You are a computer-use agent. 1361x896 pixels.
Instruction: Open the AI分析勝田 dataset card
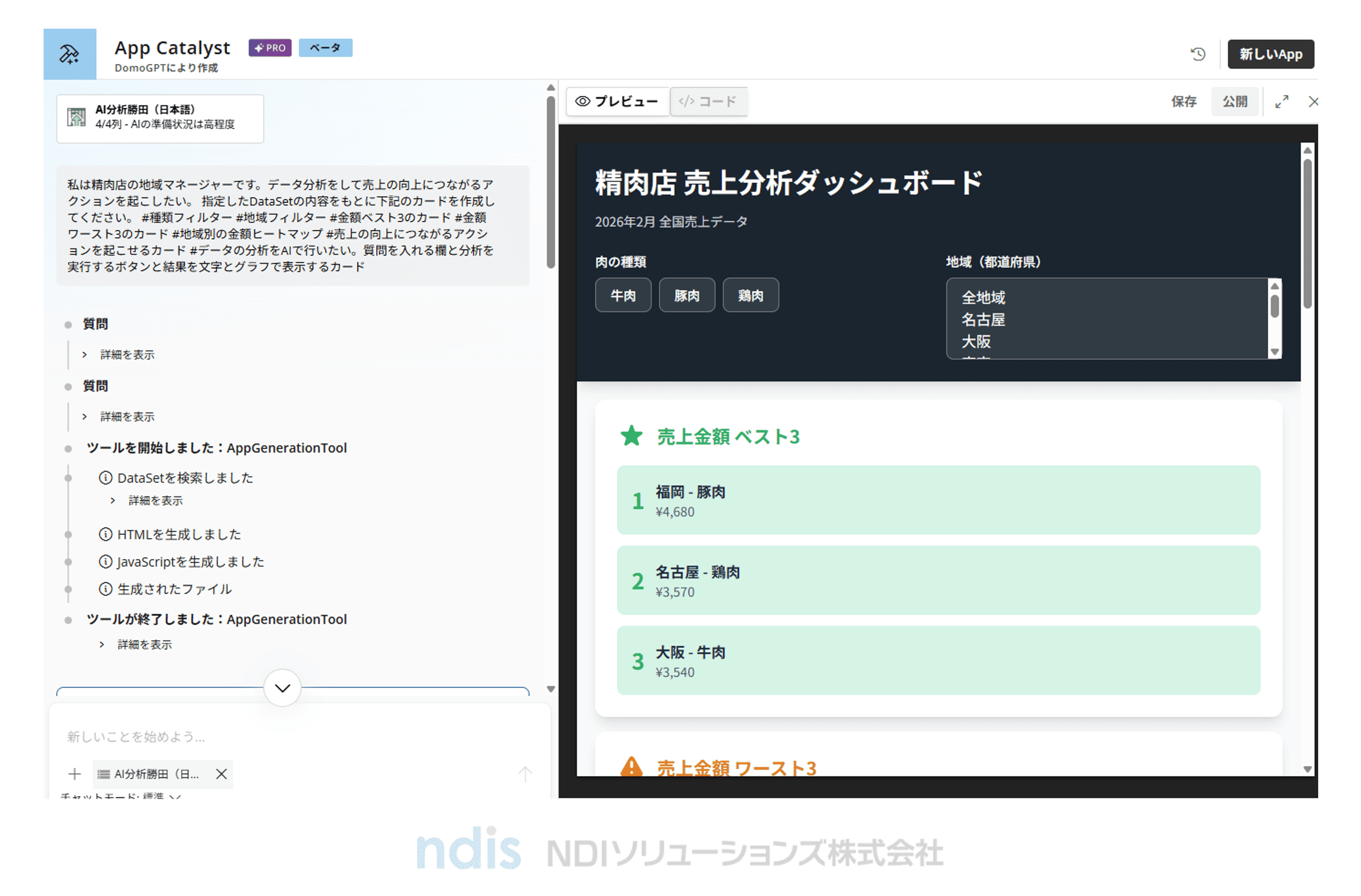tap(160, 119)
